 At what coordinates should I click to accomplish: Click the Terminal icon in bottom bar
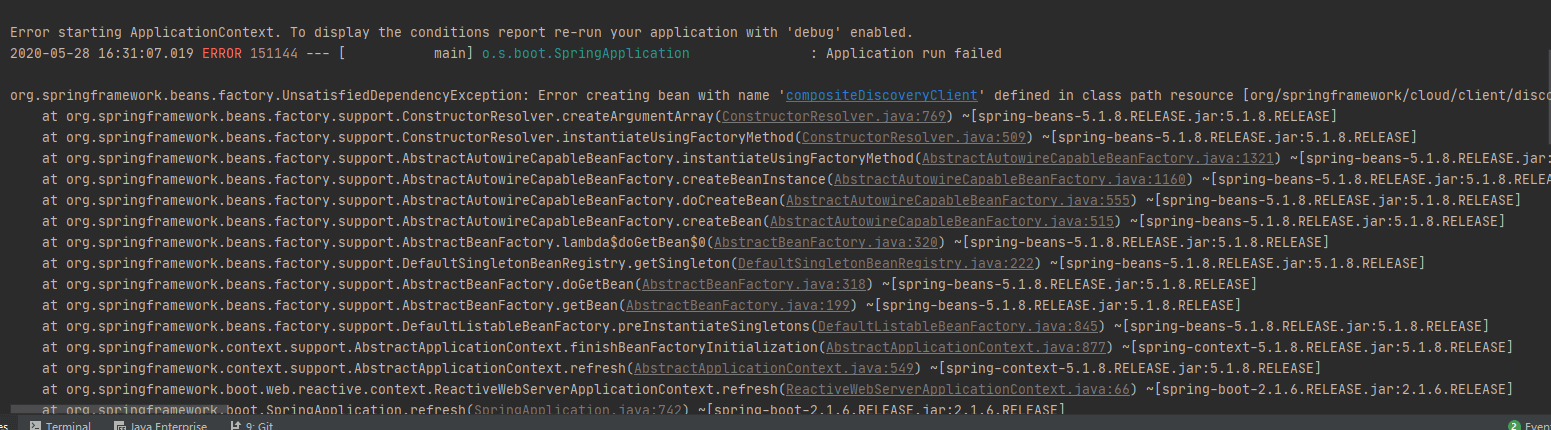coord(35,425)
